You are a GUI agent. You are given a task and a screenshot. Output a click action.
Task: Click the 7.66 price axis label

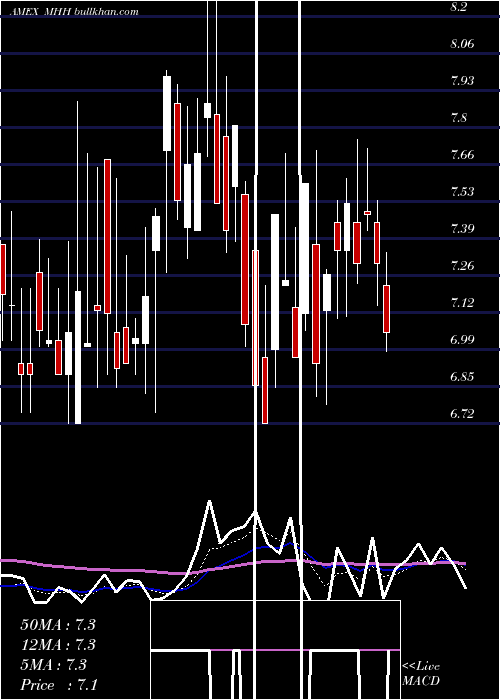click(x=462, y=155)
